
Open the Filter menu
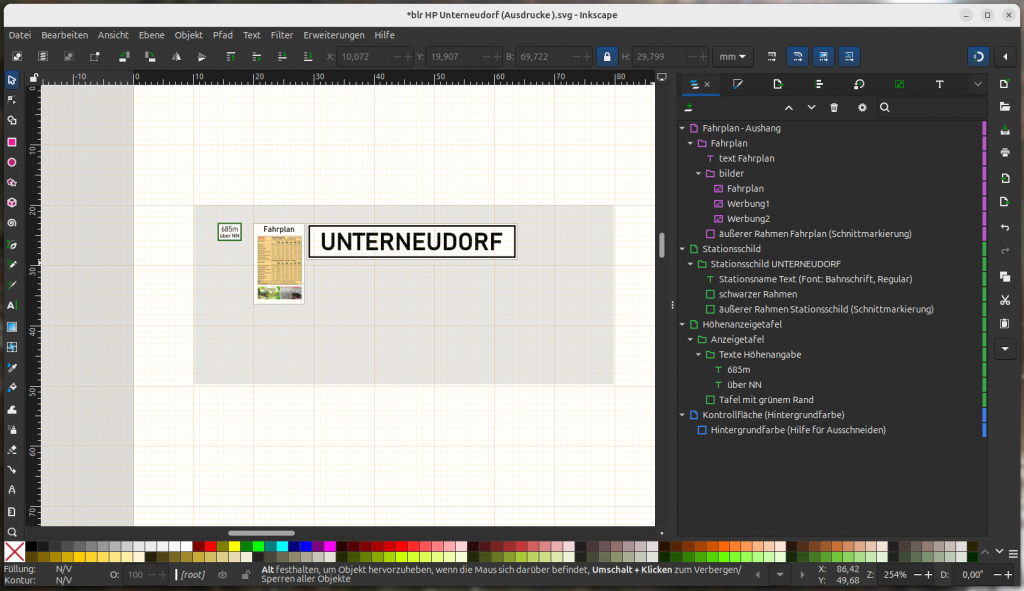[x=282, y=35]
